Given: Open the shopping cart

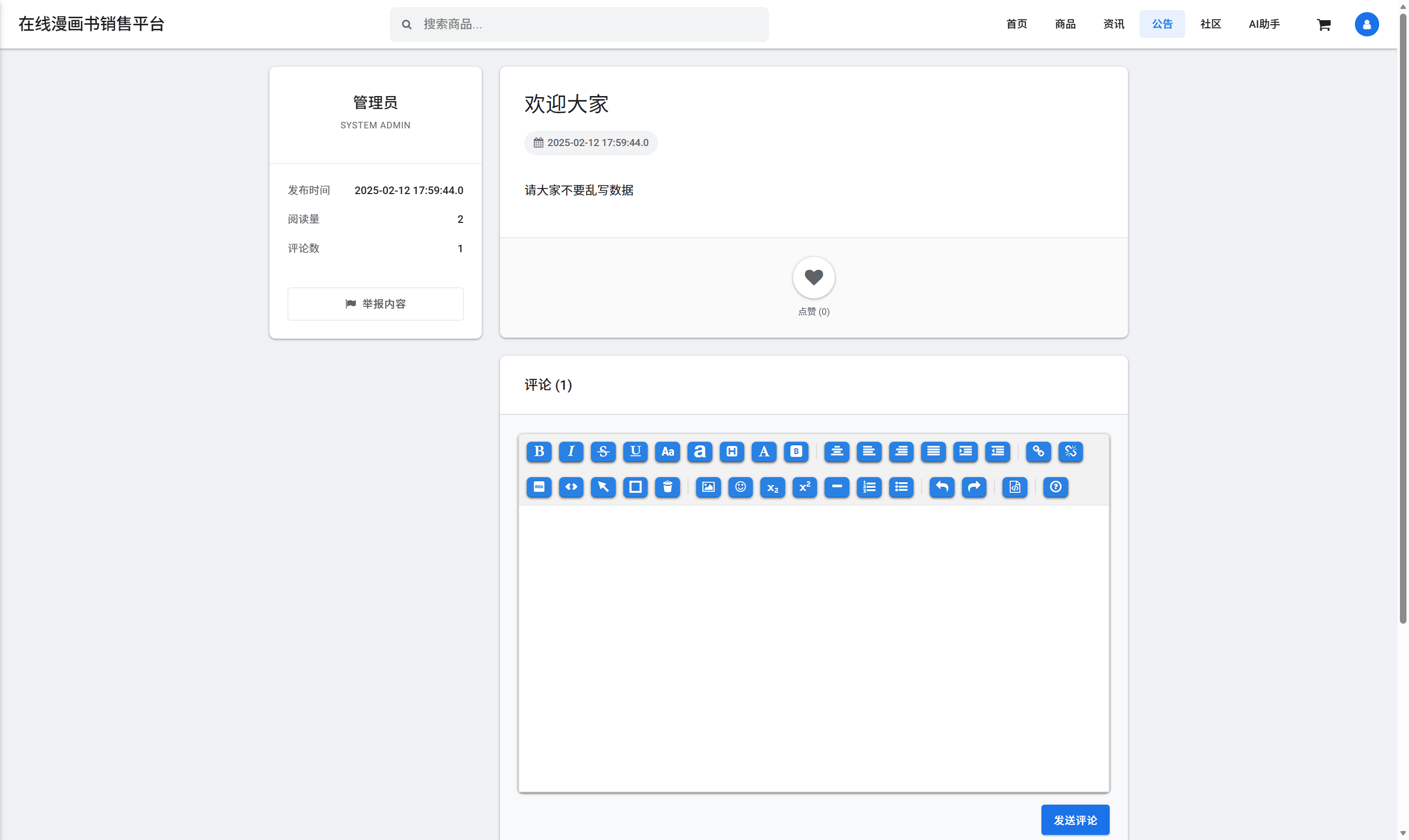Looking at the screenshot, I should pyautogui.click(x=1324, y=24).
